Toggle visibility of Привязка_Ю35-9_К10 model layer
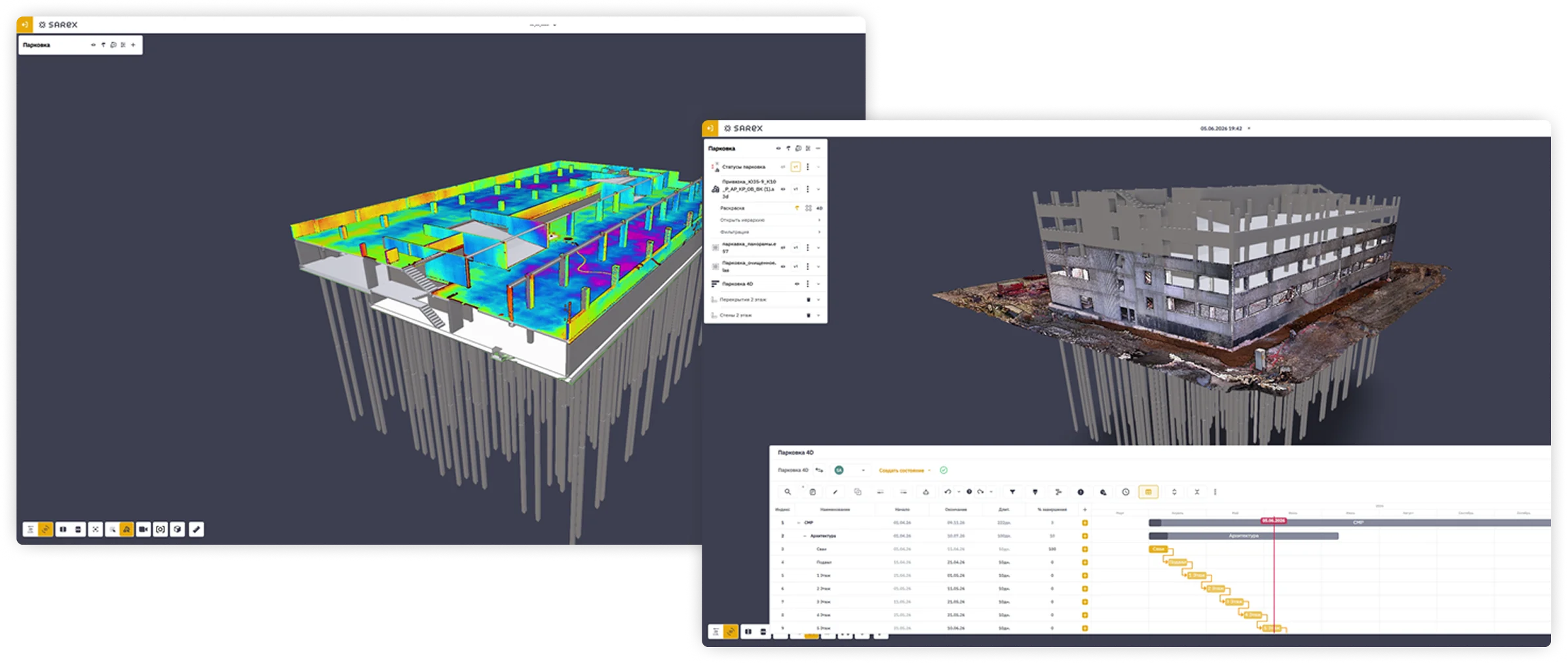 [x=783, y=189]
